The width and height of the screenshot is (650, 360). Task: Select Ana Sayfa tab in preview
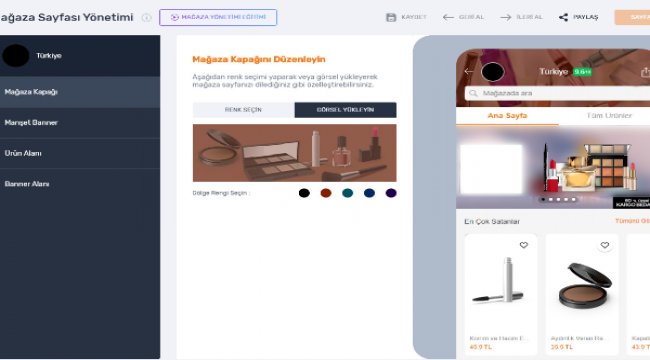(507, 116)
